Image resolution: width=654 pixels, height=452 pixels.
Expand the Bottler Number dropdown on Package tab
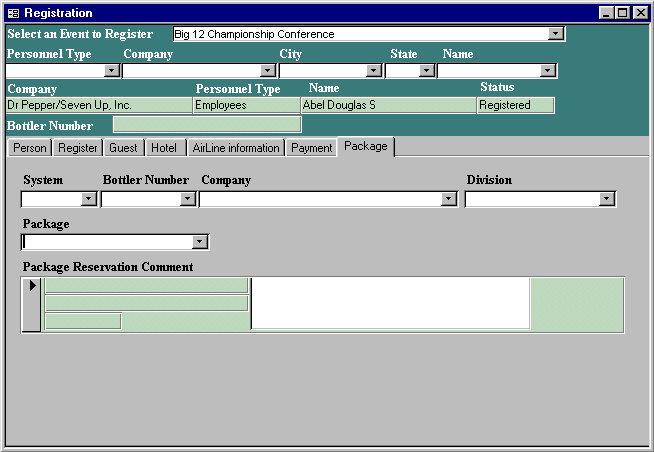188,199
